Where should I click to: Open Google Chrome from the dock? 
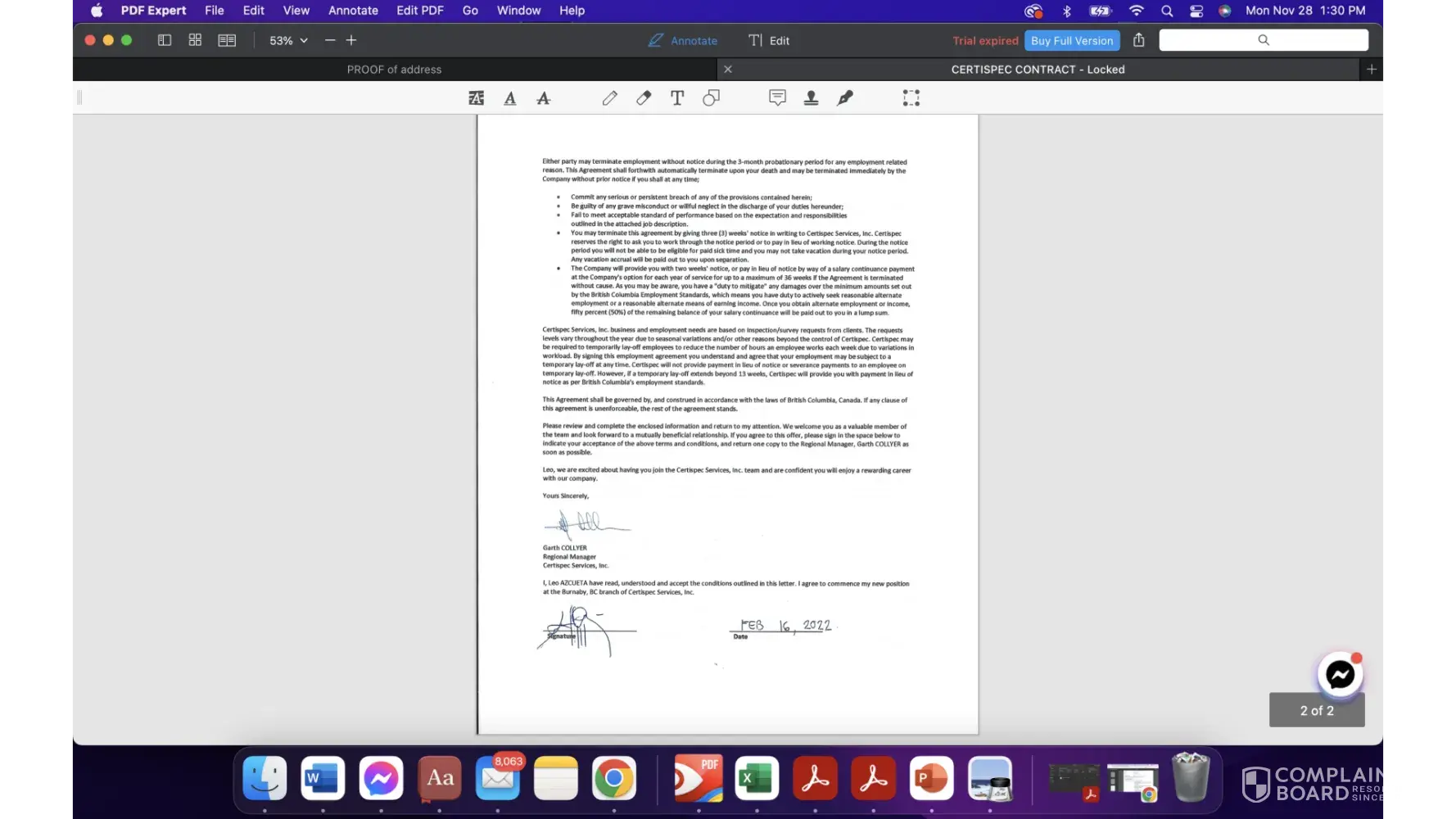pos(614,778)
